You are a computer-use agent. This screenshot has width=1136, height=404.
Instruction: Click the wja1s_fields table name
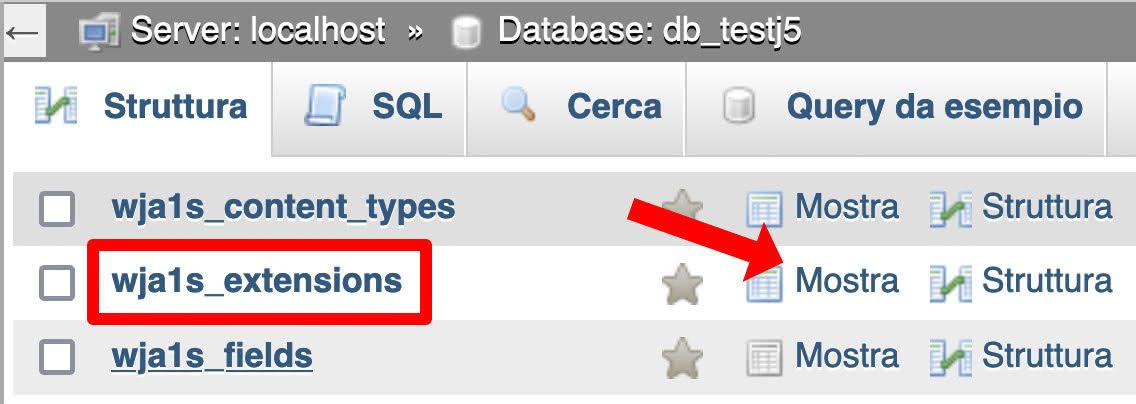point(212,356)
